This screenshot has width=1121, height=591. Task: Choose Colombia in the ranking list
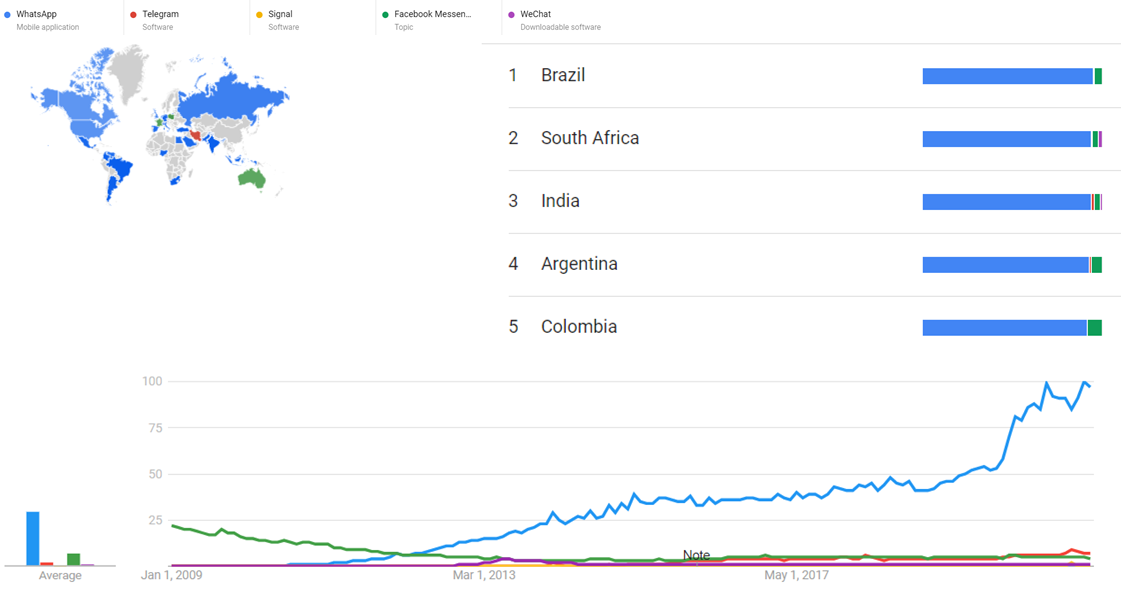coord(578,328)
